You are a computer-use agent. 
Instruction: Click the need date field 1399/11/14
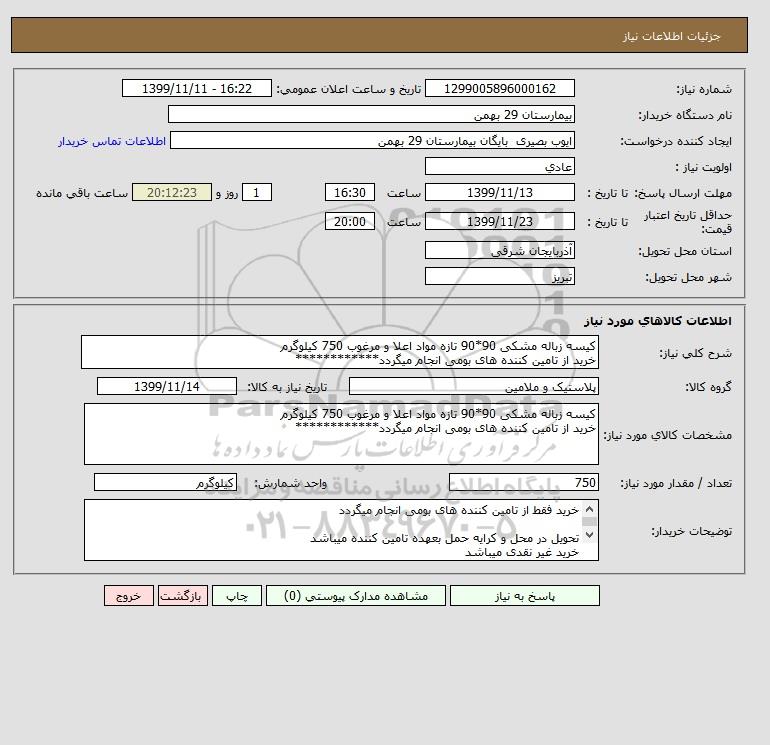pyautogui.click(x=167, y=386)
